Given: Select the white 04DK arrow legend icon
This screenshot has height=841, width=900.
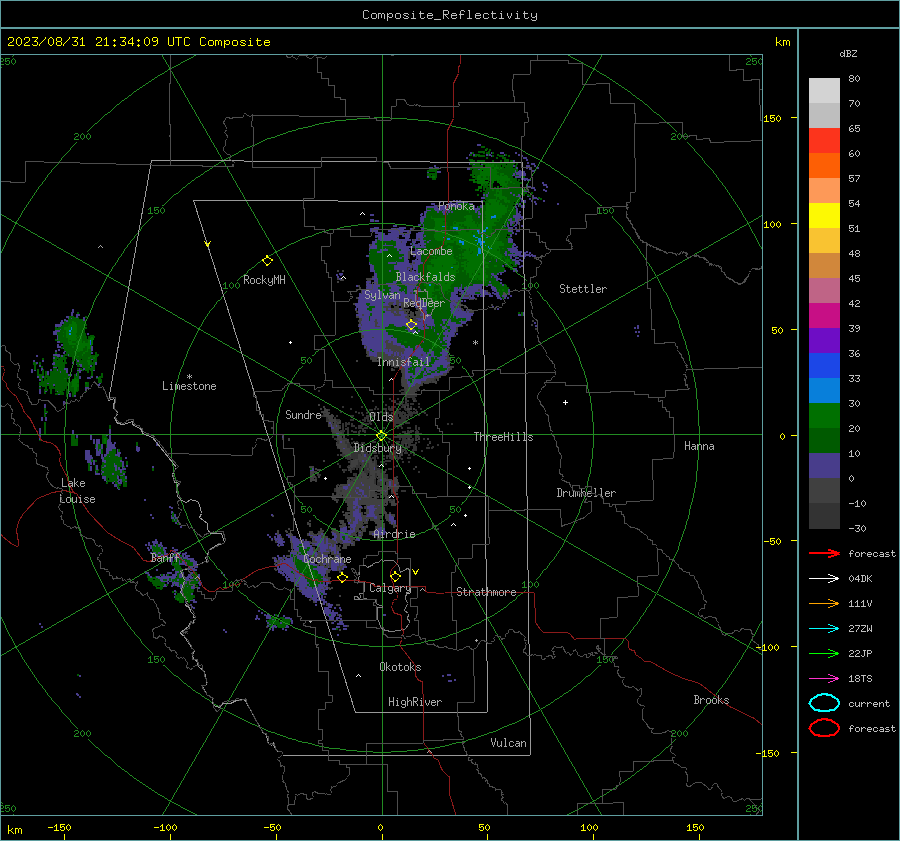Looking at the screenshot, I should pos(824,579).
